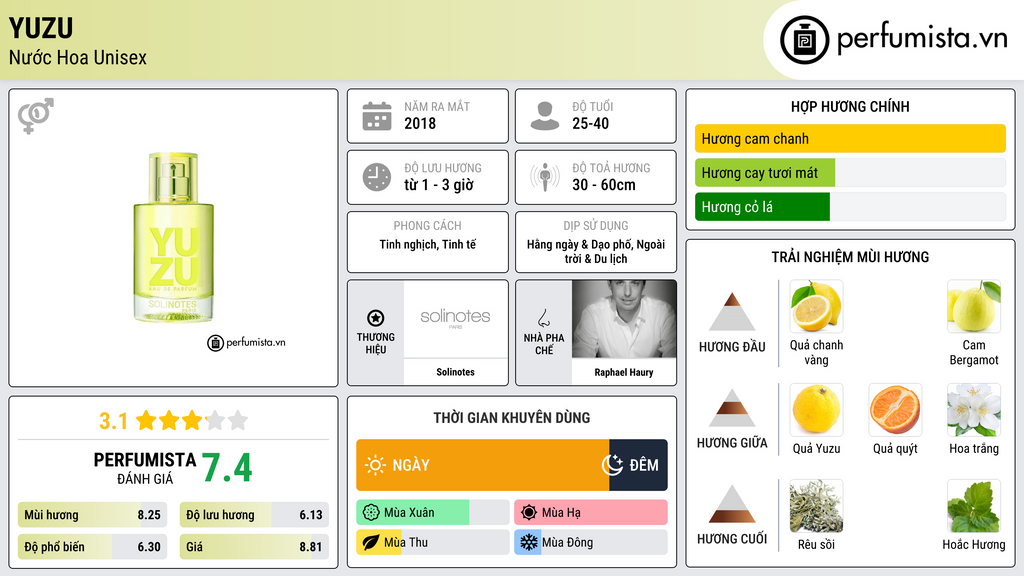Open the Rêu sồi note image
This screenshot has height=576, width=1024.
[816, 506]
